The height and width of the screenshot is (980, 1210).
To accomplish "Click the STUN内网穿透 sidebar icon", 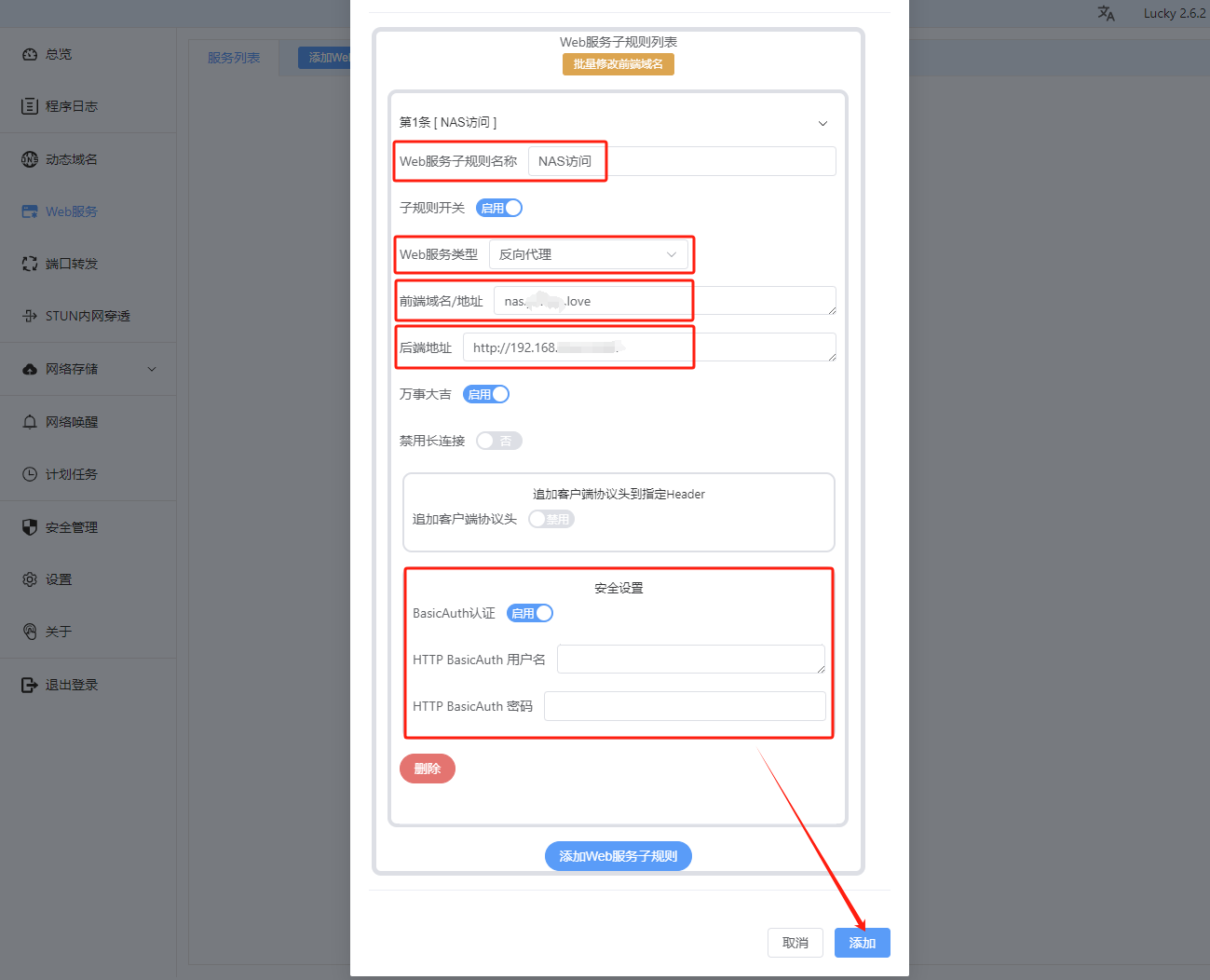I will 30,316.
